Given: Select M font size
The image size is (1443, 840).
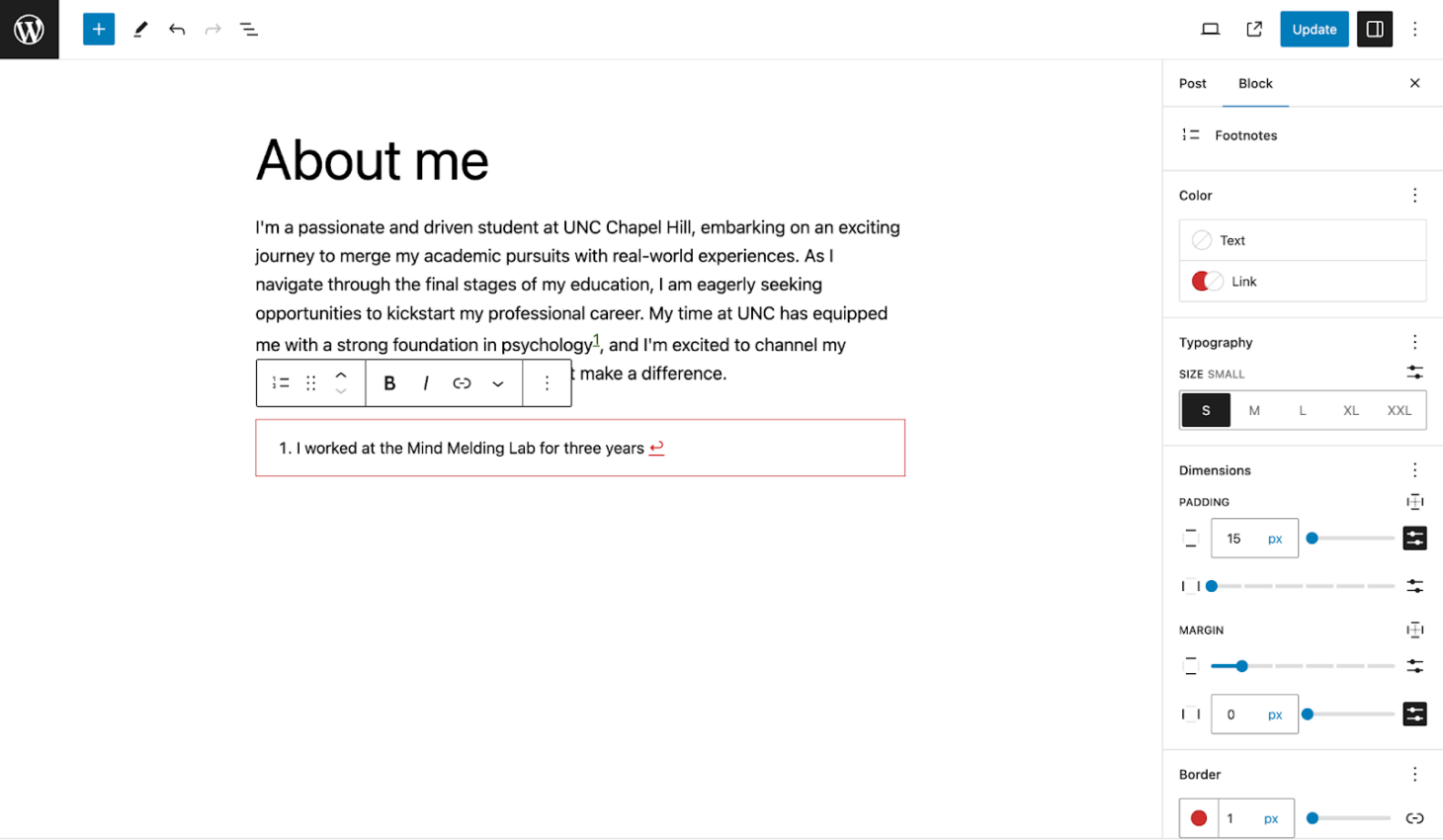Looking at the screenshot, I should tap(1253, 410).
